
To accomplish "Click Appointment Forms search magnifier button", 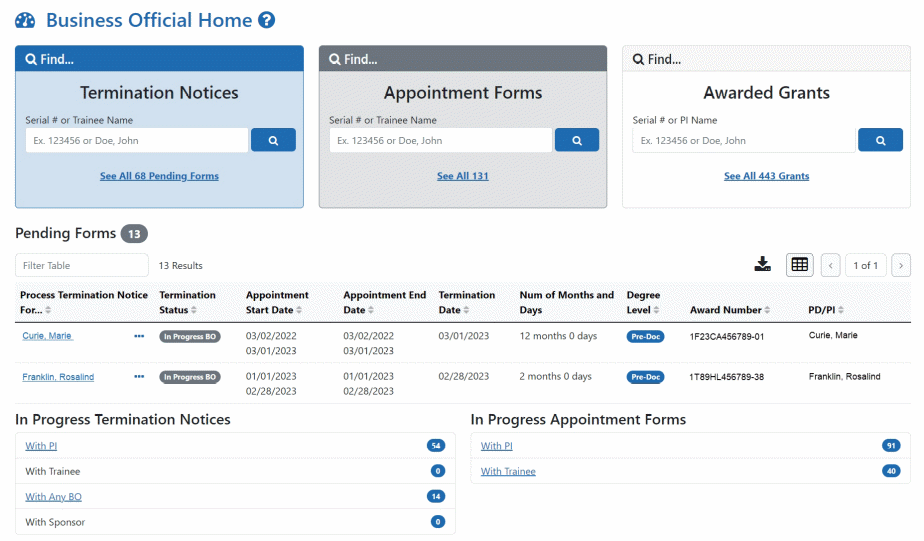I will pos(577,140).
